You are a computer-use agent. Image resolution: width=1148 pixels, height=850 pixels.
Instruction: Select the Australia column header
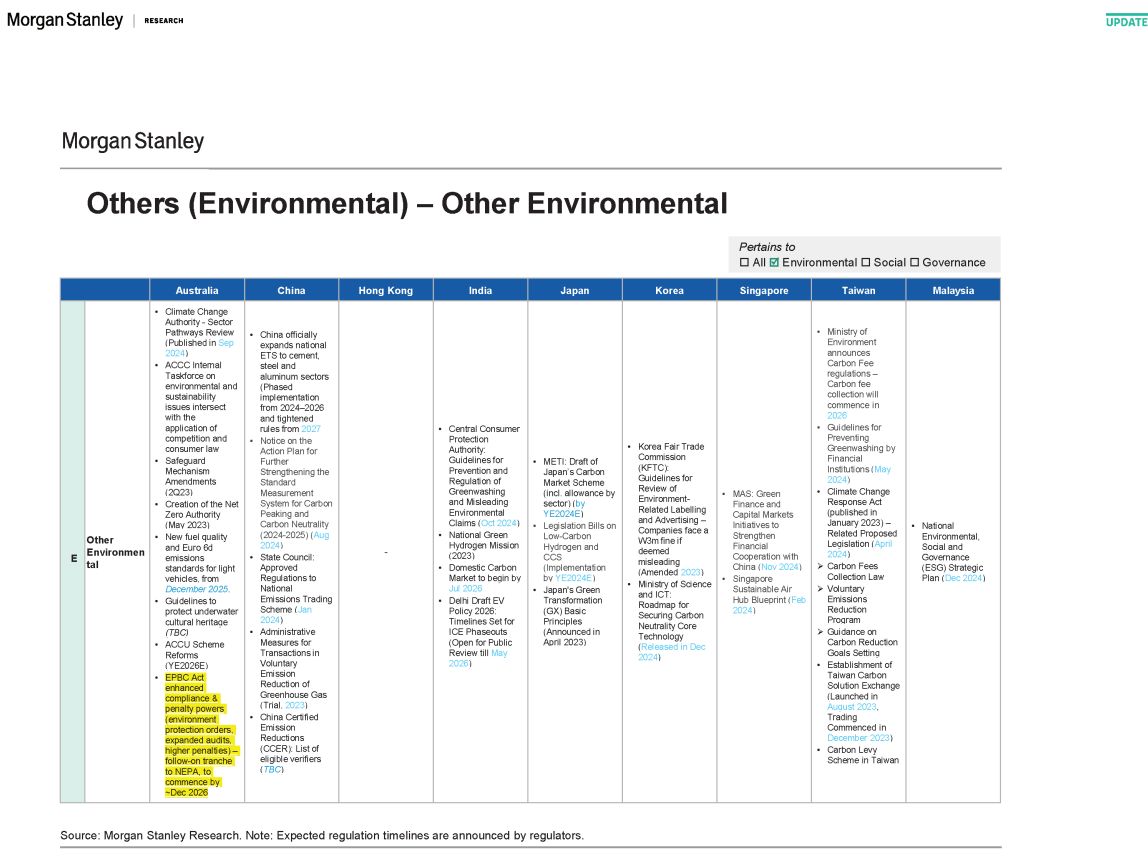point(197,290)
